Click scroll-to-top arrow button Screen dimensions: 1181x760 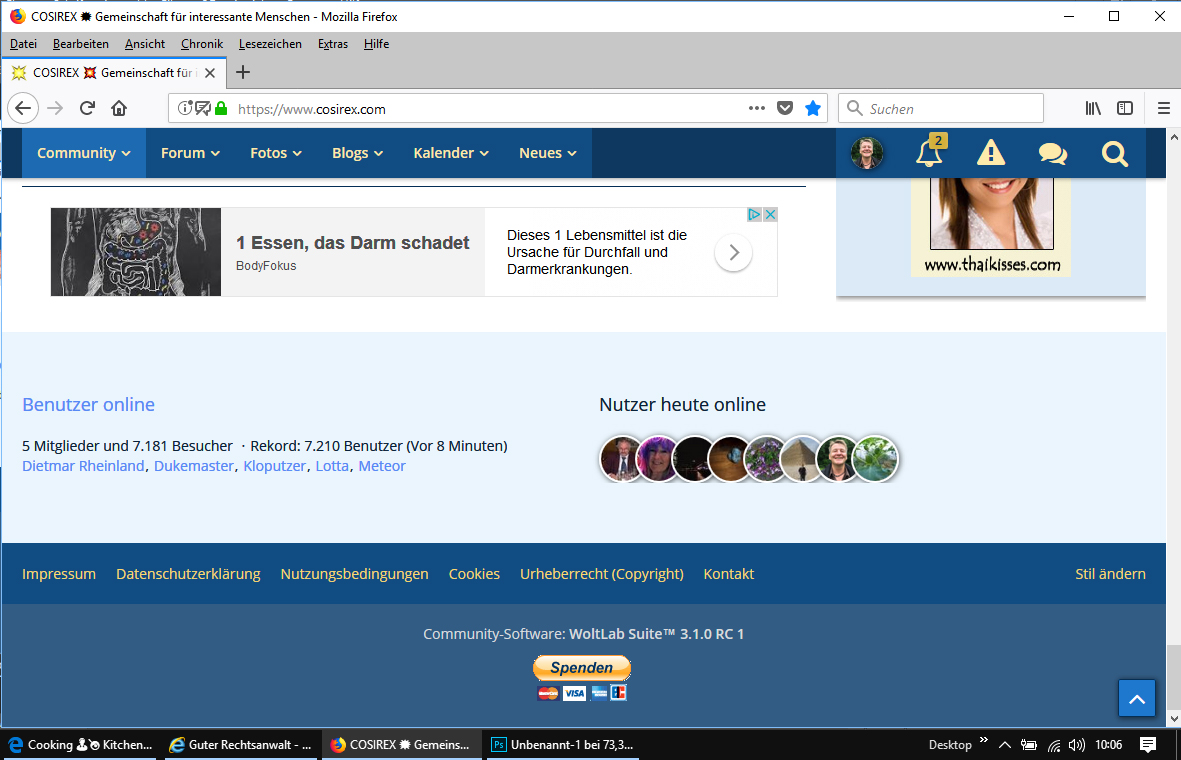[1136, 699]
